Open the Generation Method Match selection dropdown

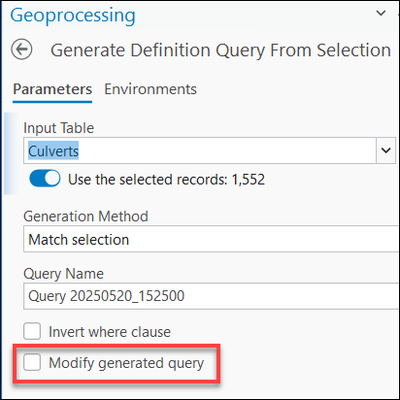211,239
